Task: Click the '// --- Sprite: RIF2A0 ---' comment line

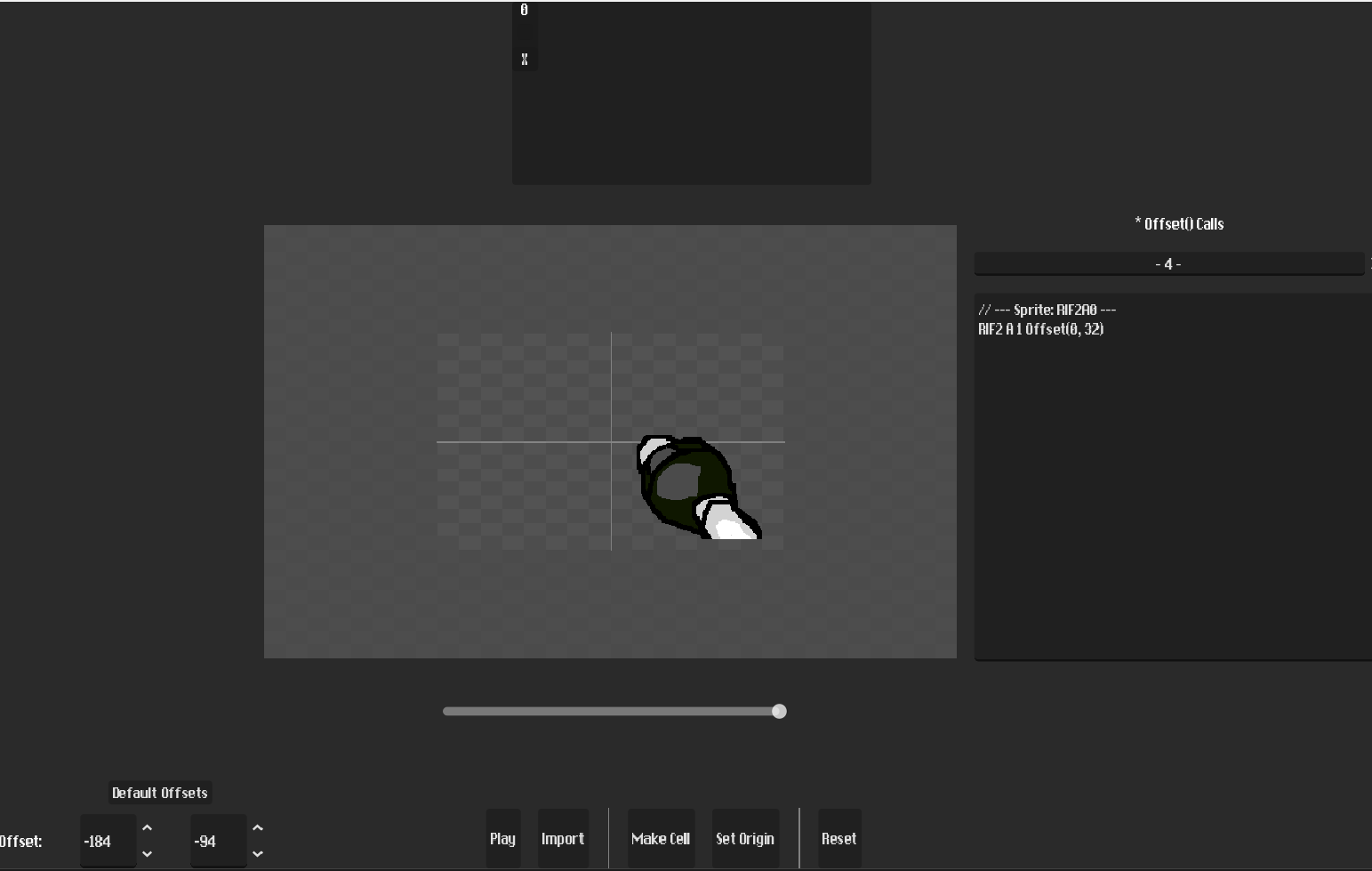Action: (x=1047, y=310)
